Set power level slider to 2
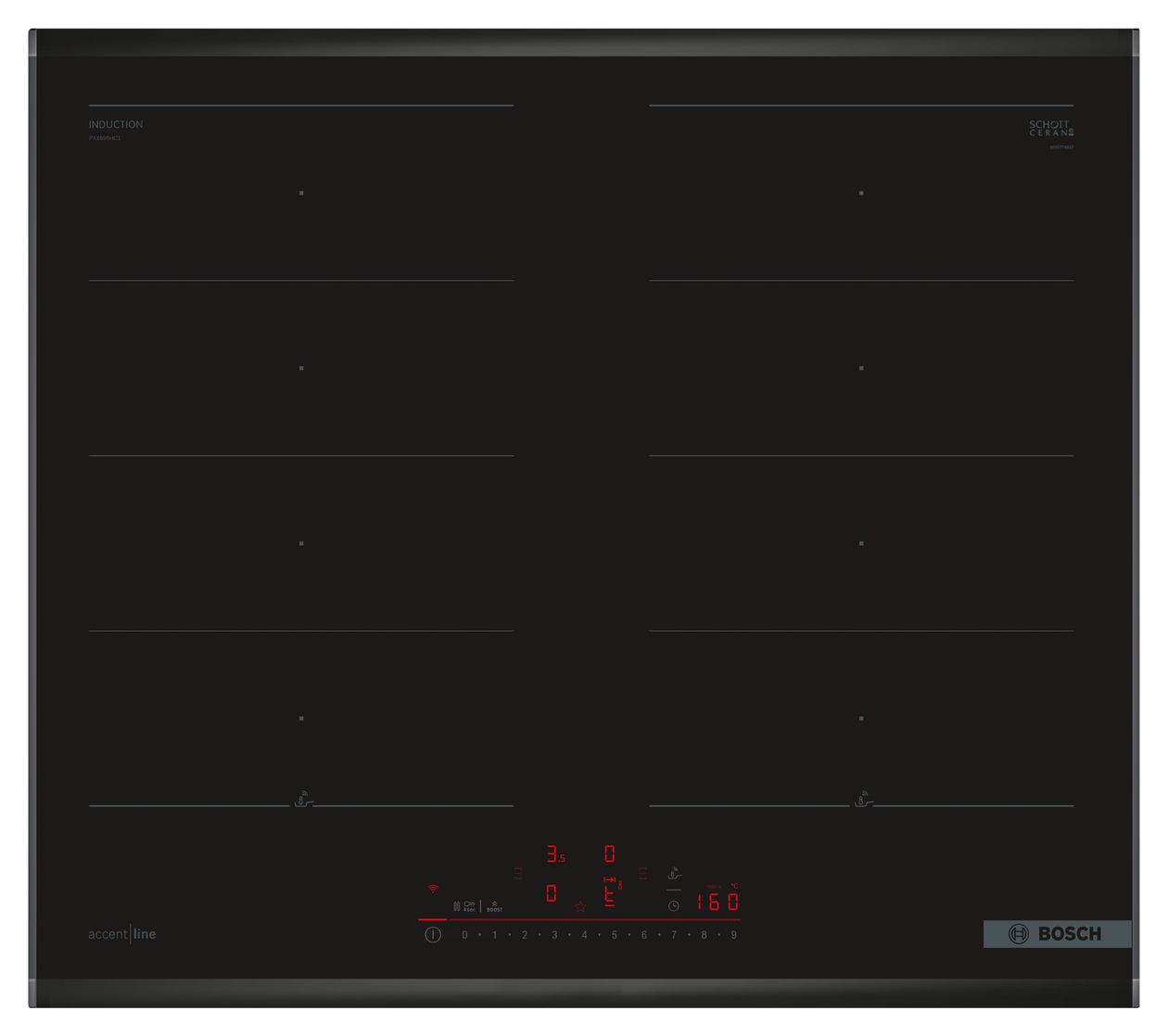The image size is (1168, 1036). pyautogui.click(x=524, y=935)
